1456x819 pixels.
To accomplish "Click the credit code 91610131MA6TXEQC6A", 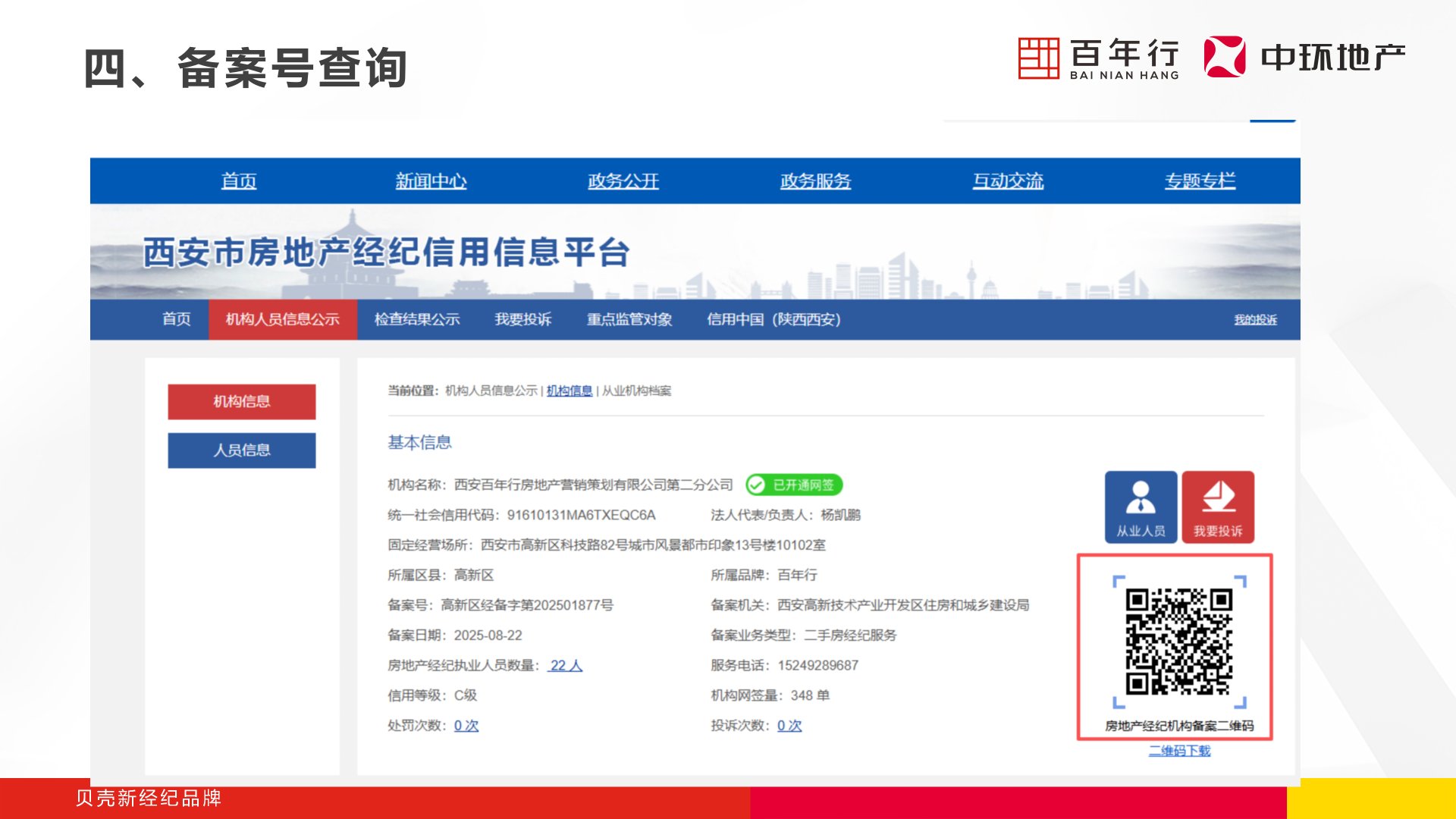I will click(x=581, y=515).
